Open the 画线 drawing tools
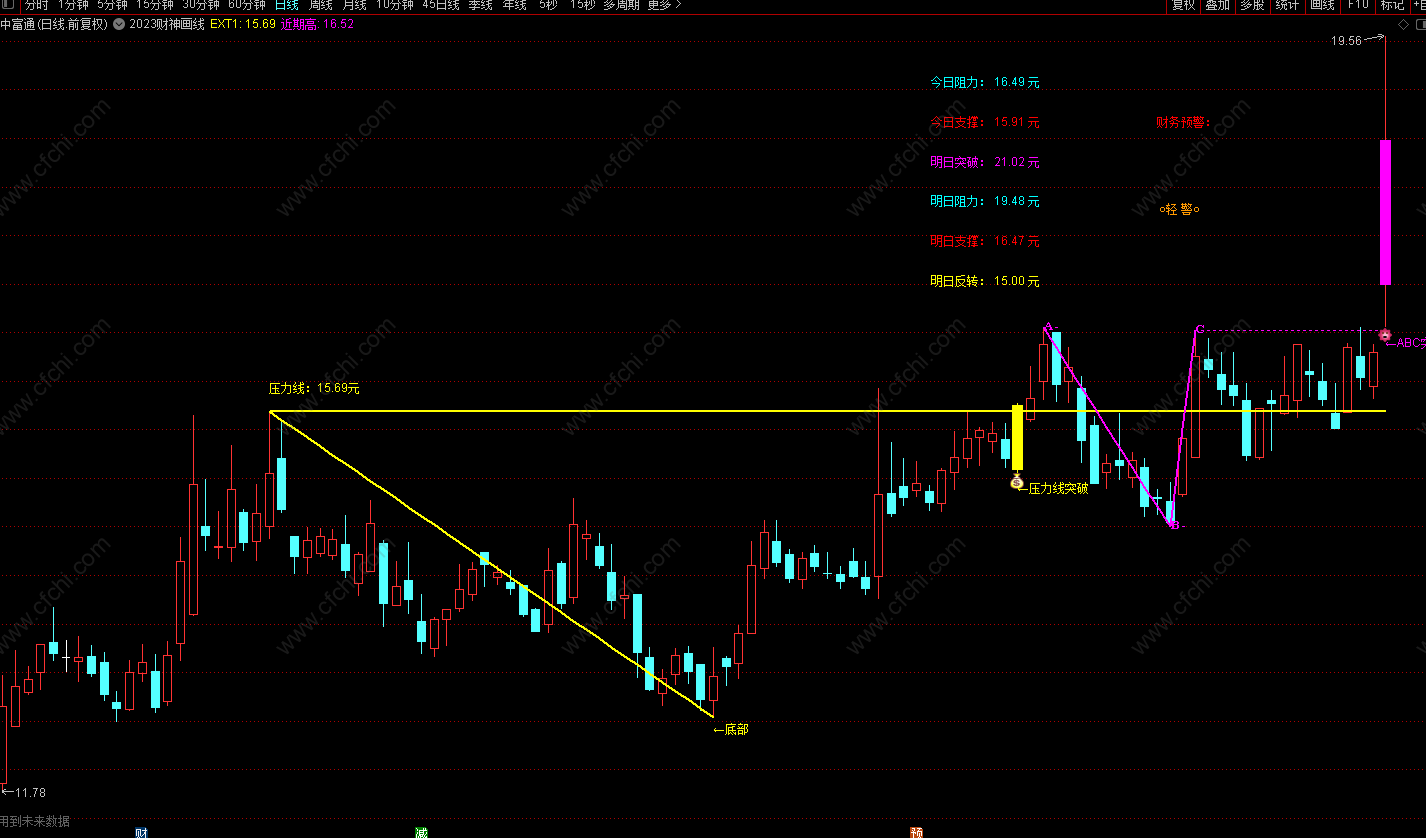1426x838 pixels. pos(1322,5)
